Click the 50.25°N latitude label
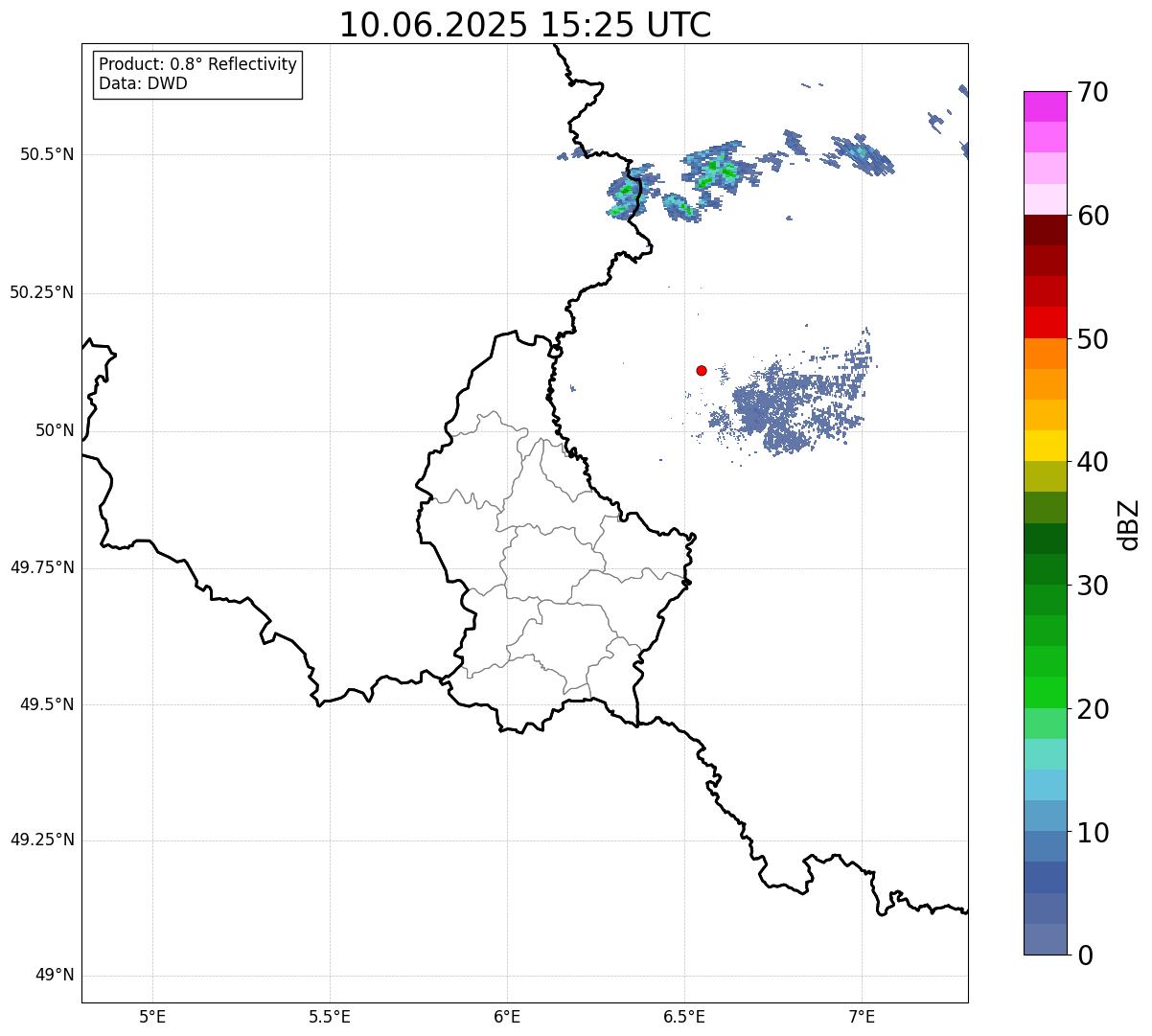The height and width of the screenshot is (1036, 1152). [41, 292]
